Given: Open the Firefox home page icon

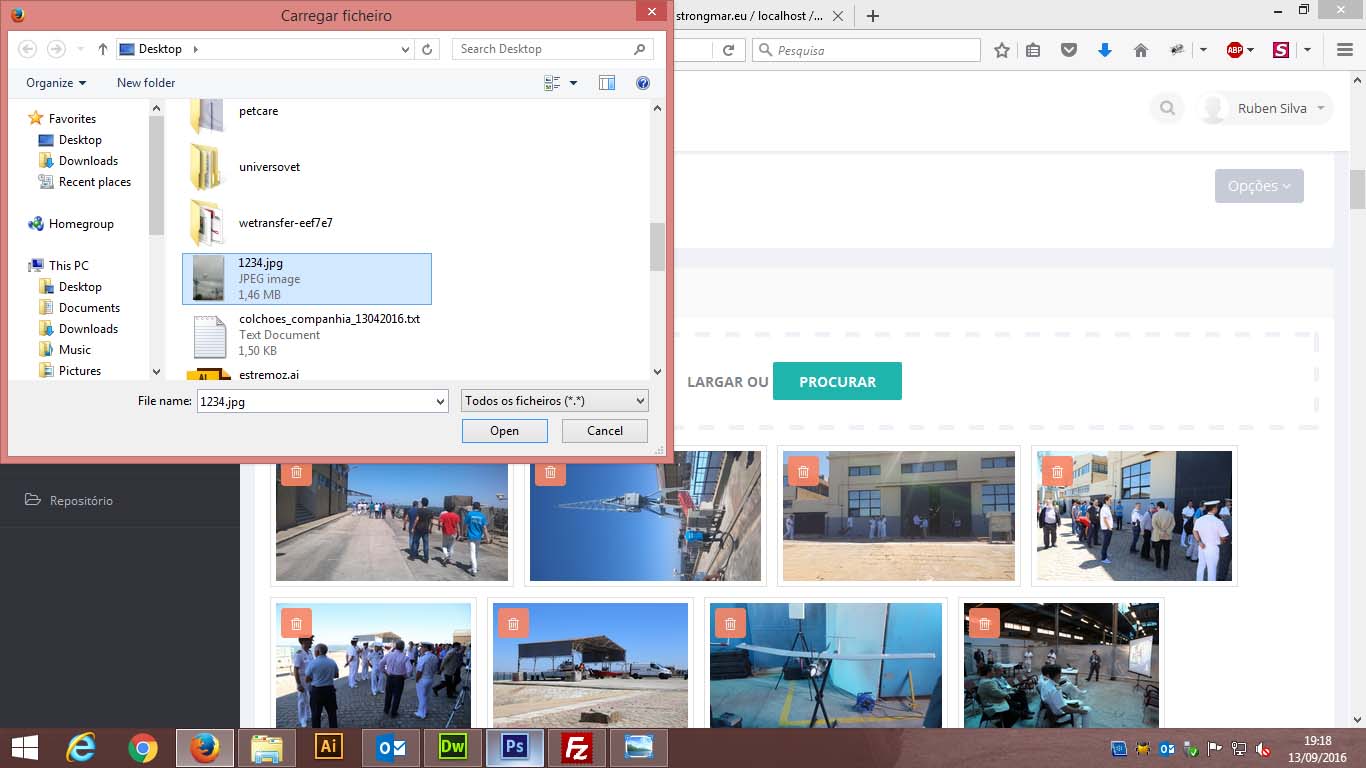Looking at the screenshot, I should (x=1140, y=50).
